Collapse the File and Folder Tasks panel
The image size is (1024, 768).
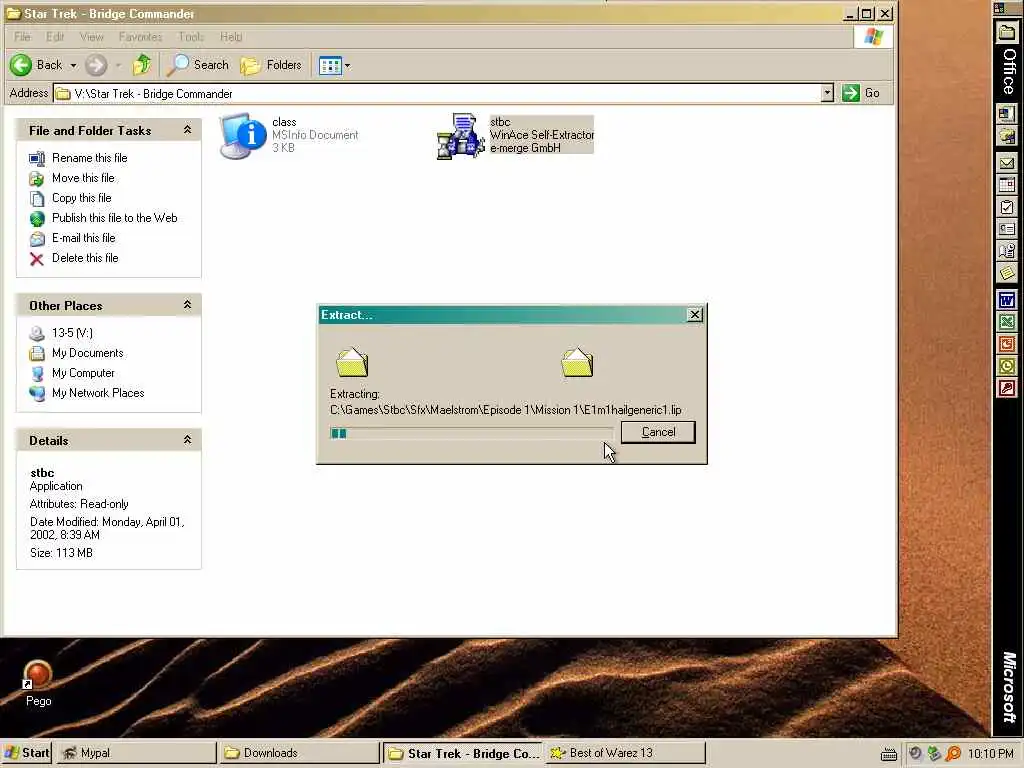[x=187, y=130]
